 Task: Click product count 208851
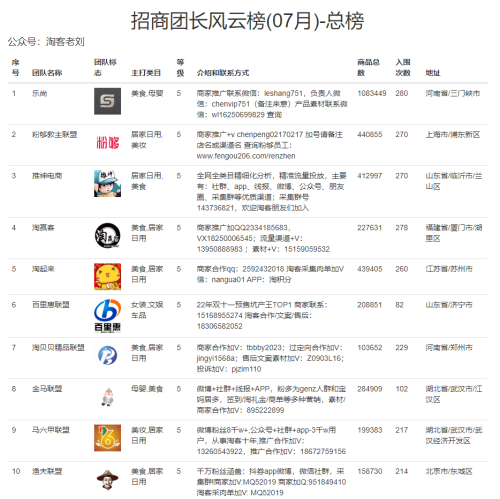[370, 305]
